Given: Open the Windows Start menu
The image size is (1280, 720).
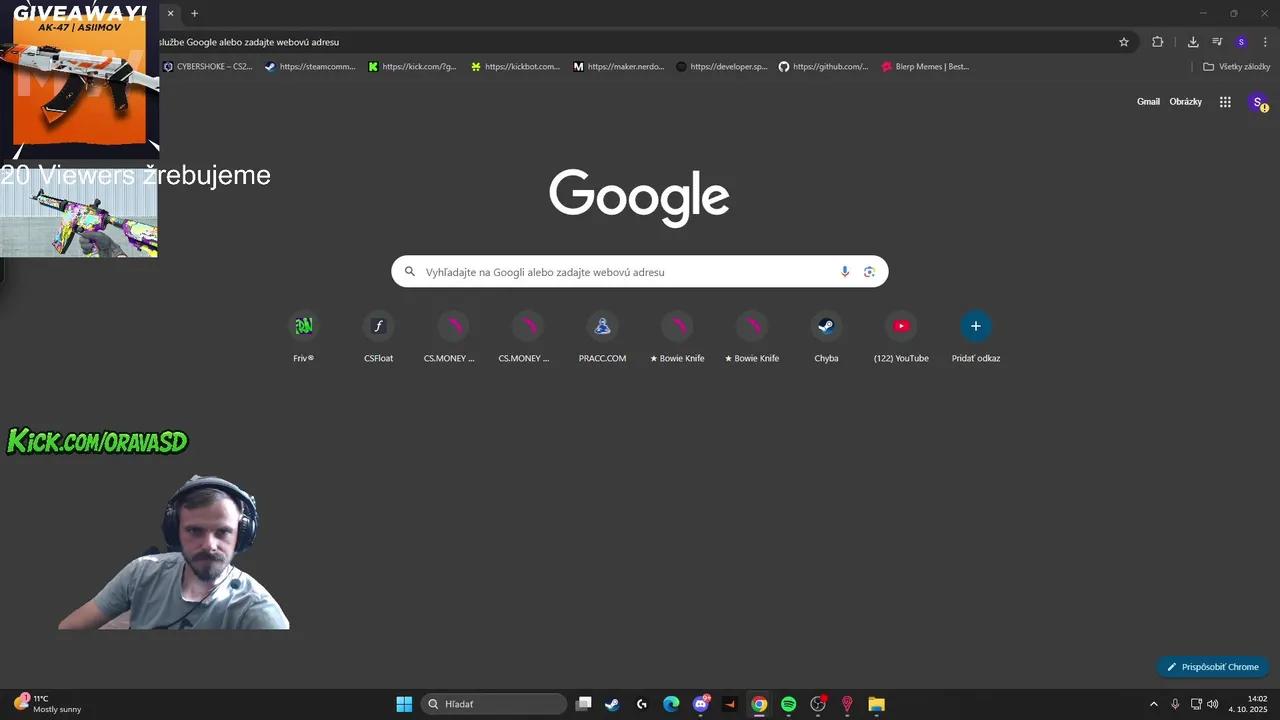Looking at the screenshot, I should 404,704.
